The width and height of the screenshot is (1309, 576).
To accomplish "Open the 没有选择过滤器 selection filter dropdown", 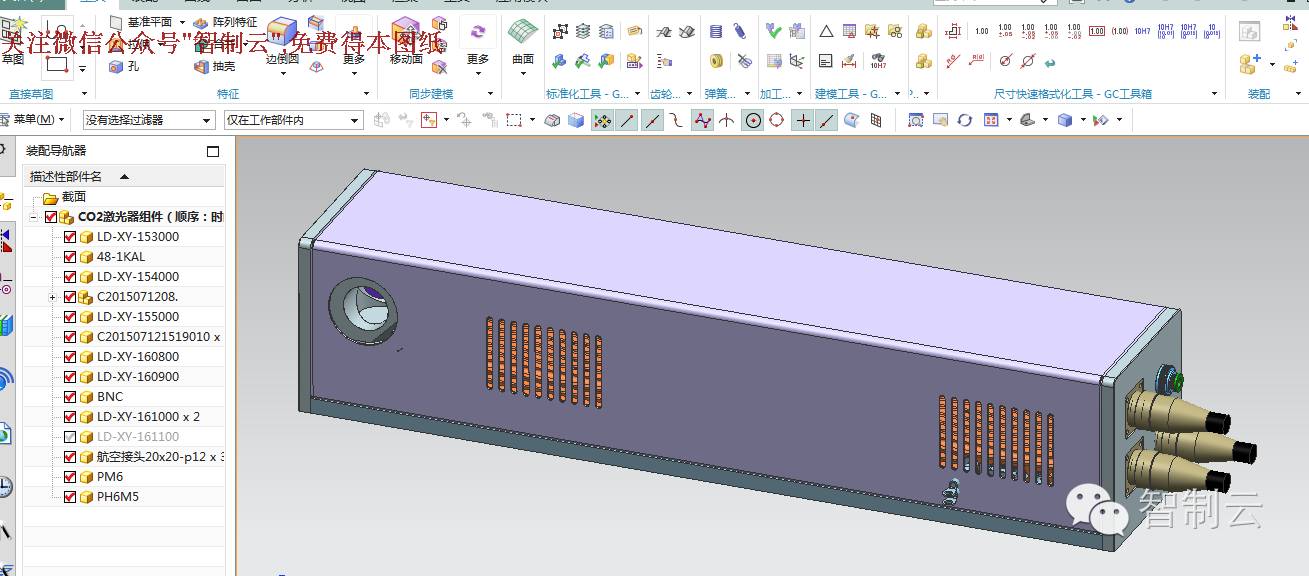I will click(149, 120).
